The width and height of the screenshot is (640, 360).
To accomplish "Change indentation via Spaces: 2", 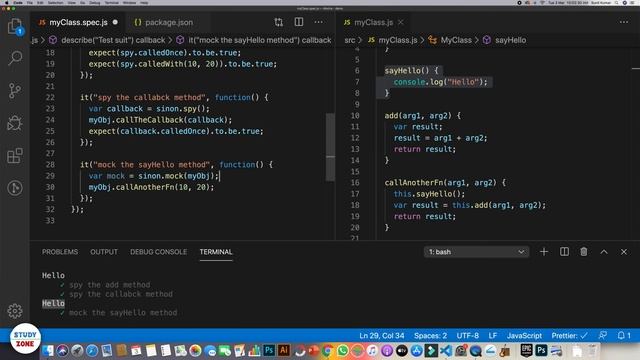I will click(x=430, y=336).
